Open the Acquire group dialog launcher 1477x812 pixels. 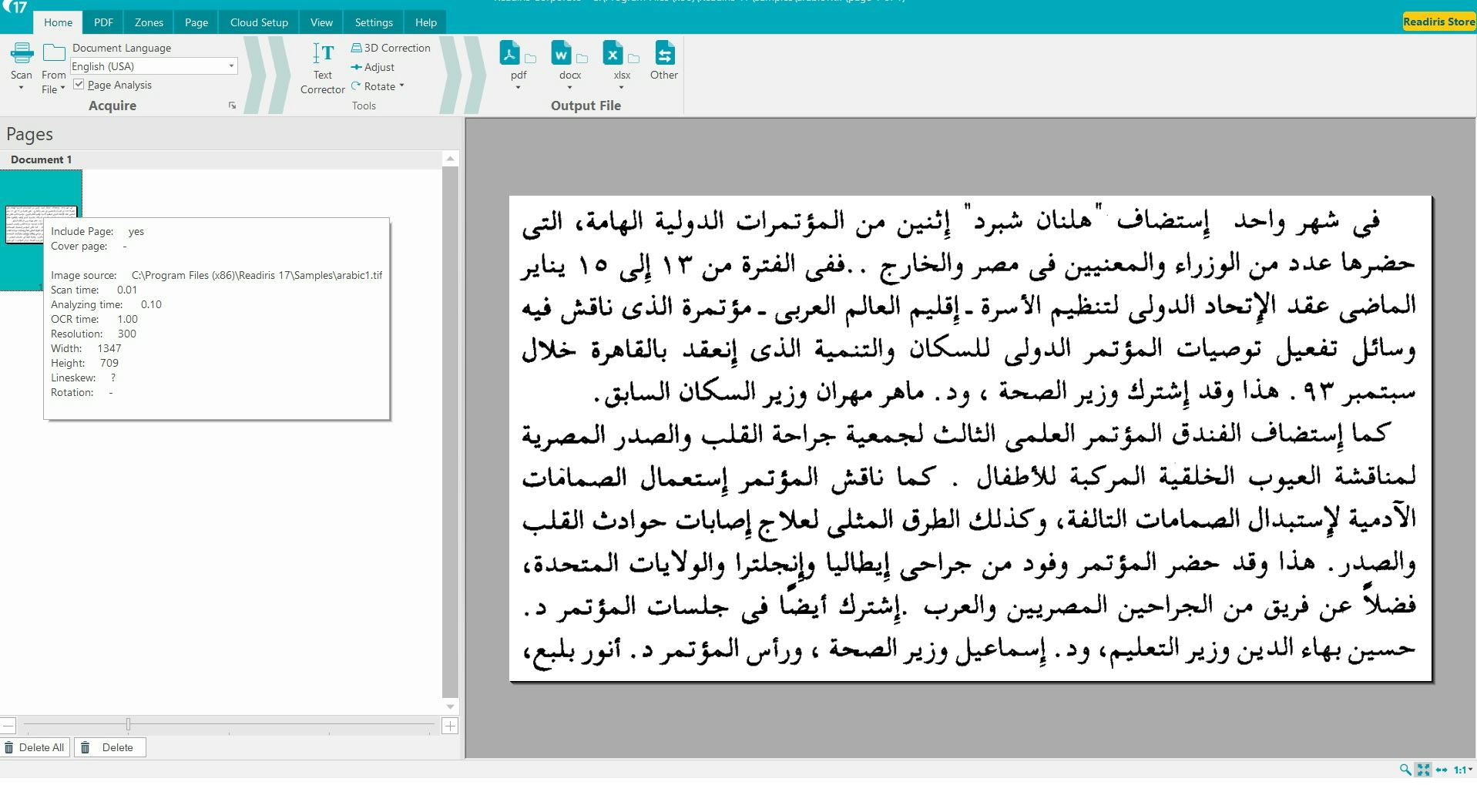232,106
